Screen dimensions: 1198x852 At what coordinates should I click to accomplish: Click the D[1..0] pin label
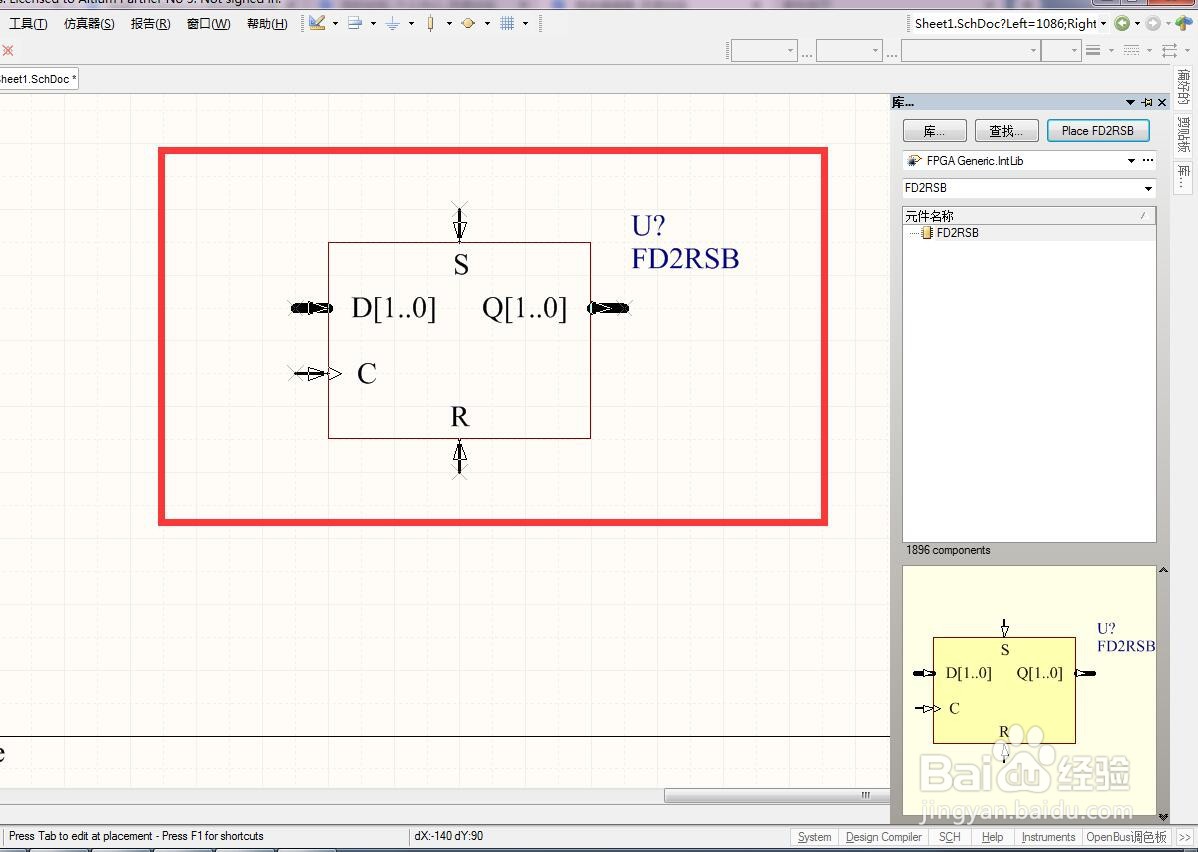tap(393, 308)
